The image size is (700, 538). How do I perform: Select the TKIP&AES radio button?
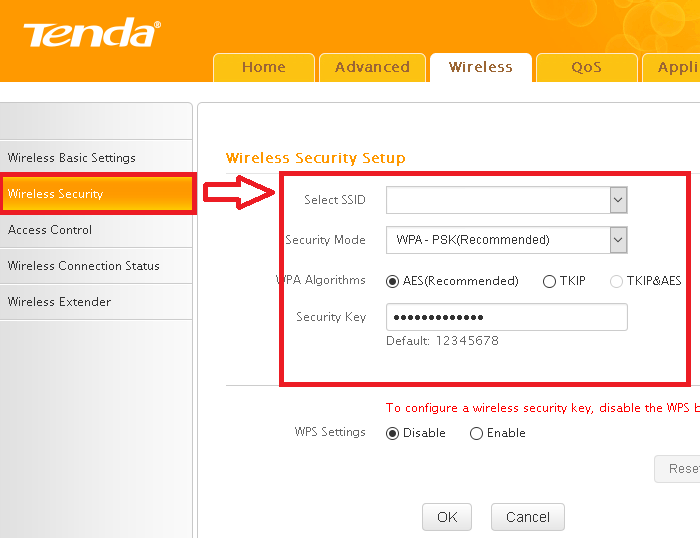pos(617,281)
